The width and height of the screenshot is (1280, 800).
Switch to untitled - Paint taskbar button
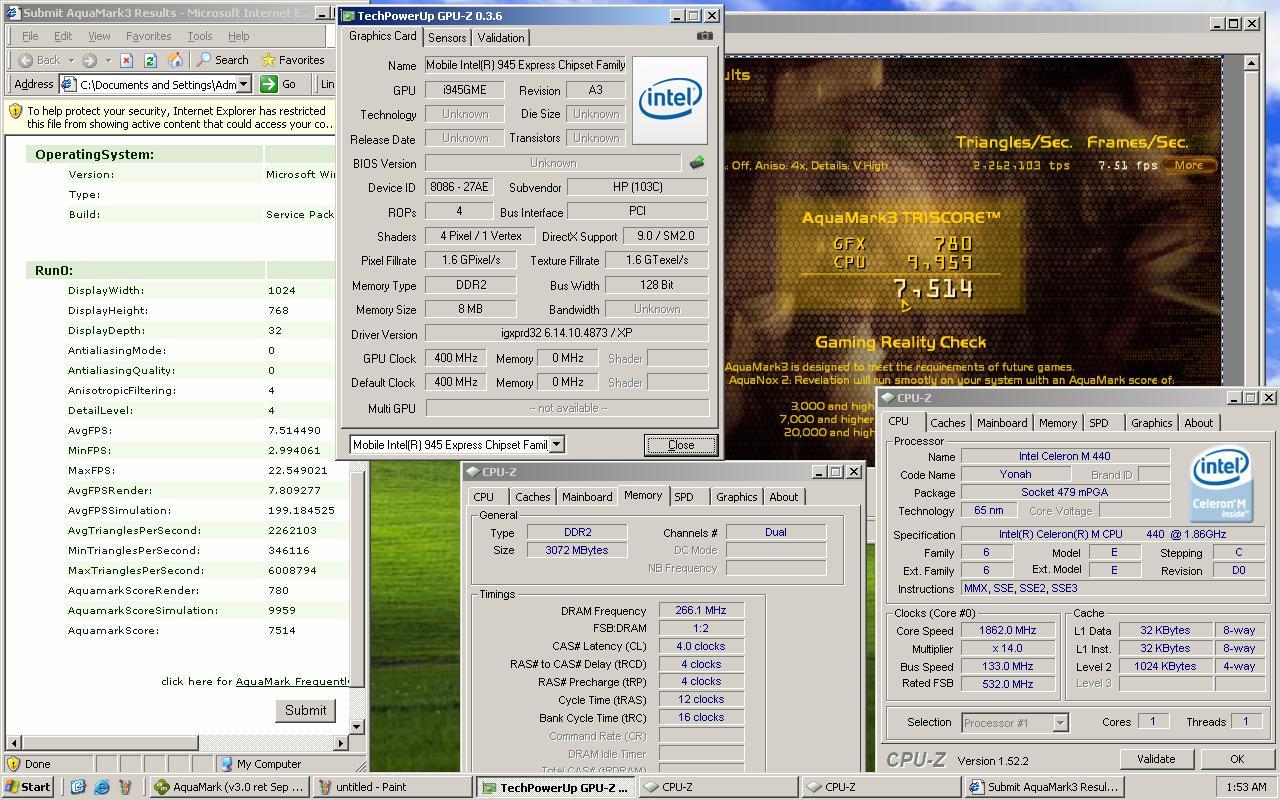tap(391, 787)
